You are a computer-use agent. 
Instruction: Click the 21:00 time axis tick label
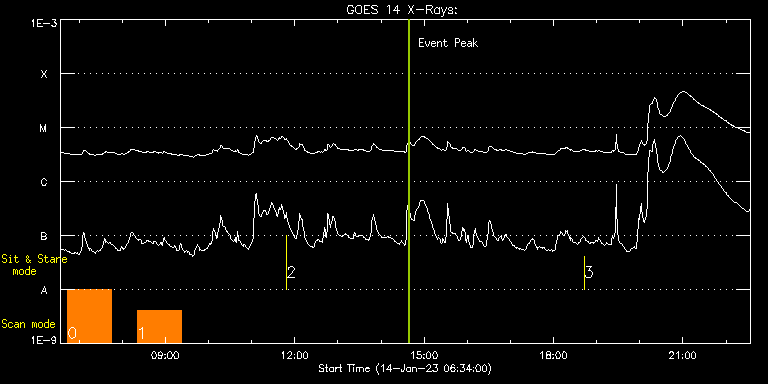[683, 355]
